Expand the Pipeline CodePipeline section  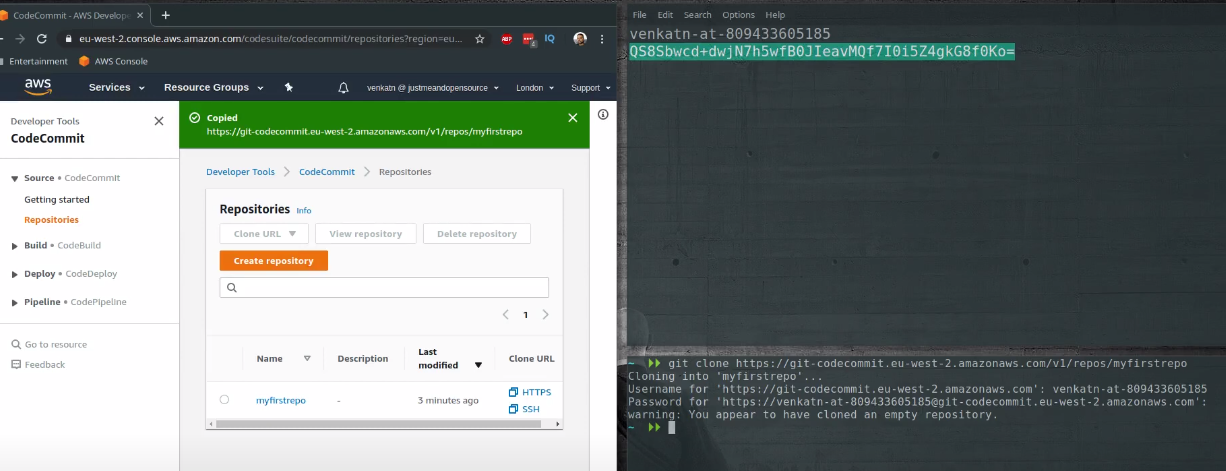[x=15, y=302]
